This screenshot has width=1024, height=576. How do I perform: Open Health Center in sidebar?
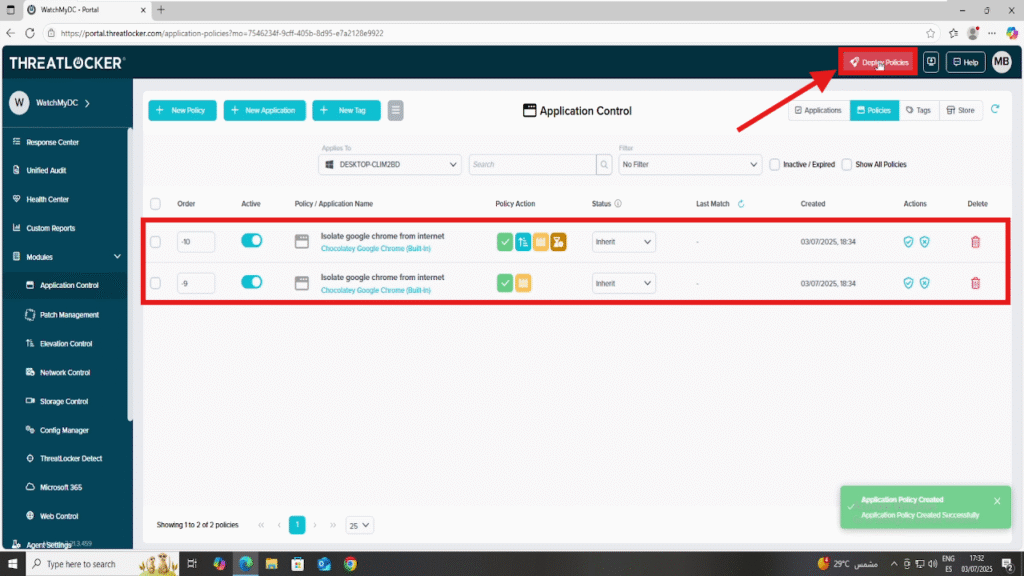coord(47,199)
